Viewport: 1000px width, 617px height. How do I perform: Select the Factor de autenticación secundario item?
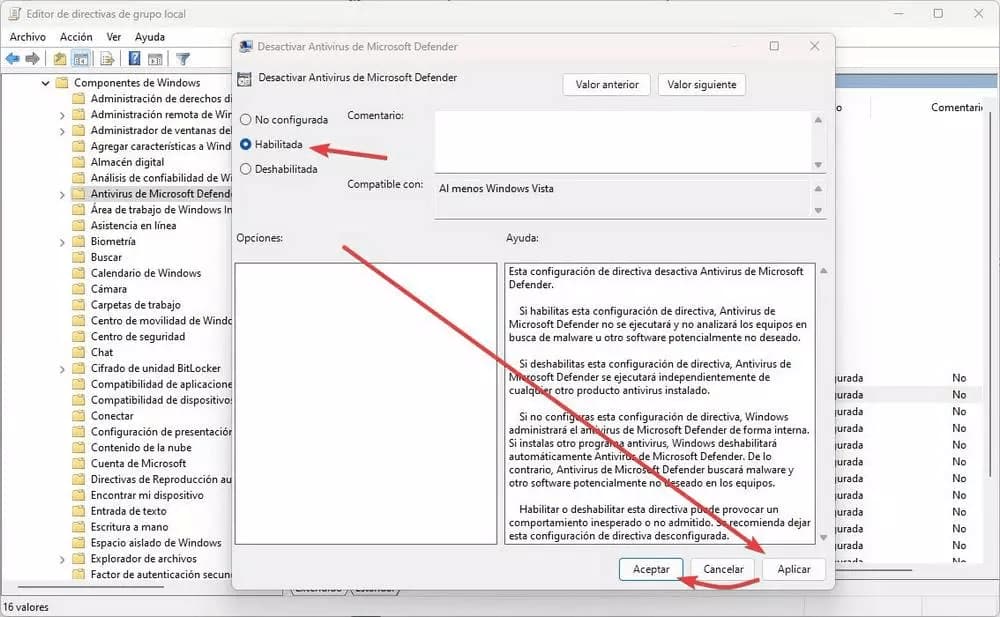[x=161, y=574]
